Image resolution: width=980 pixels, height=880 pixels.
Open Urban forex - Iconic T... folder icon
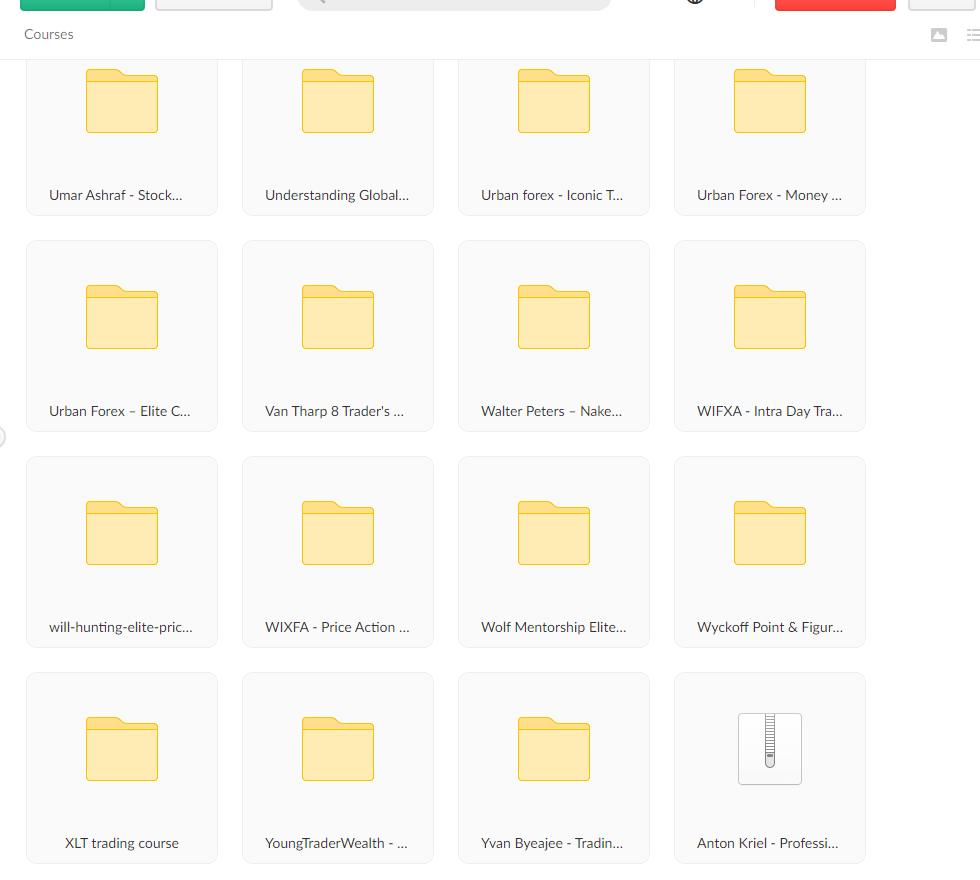tap(554, 101)
